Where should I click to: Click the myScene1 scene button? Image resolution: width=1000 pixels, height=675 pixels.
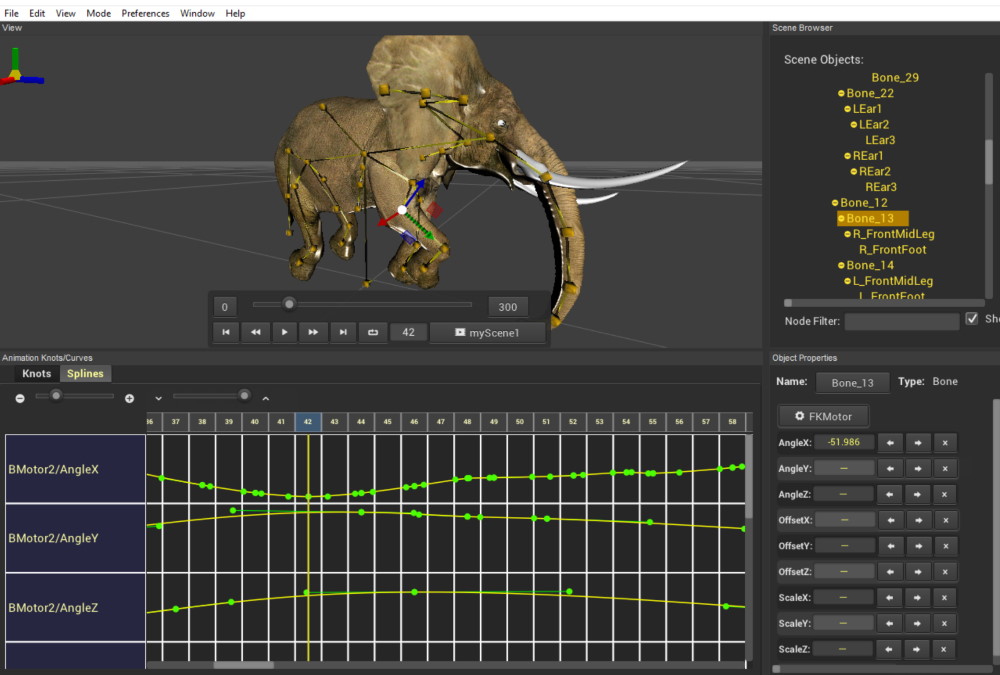[488, 332]
